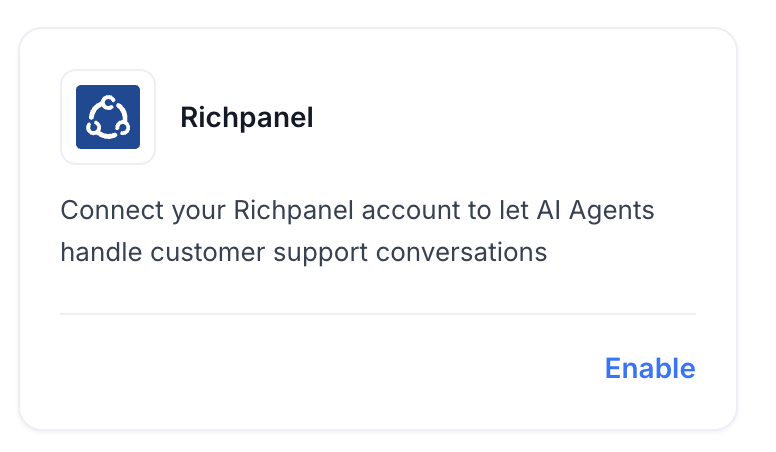Click 'AI Agents' in the description
Screen dimensions: 776x452
595,211
